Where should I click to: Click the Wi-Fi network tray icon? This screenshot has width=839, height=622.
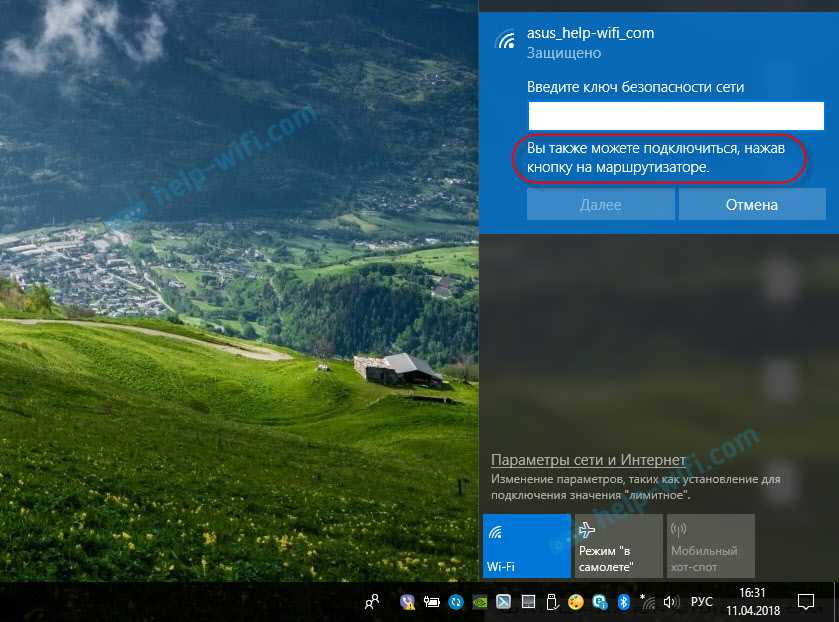pyautogui.click(x=647, y=603)
